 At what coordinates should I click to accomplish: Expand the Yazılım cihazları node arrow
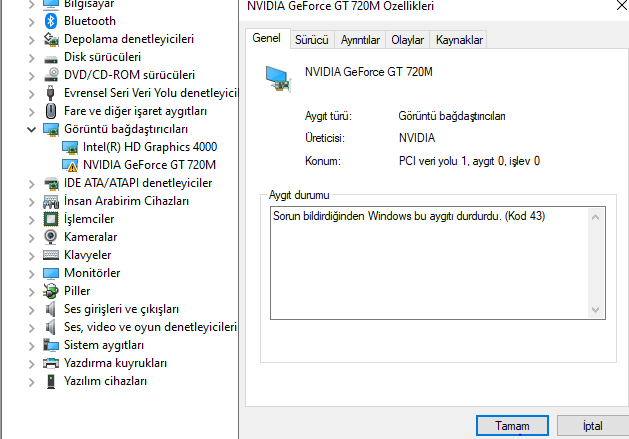point(32,382)
